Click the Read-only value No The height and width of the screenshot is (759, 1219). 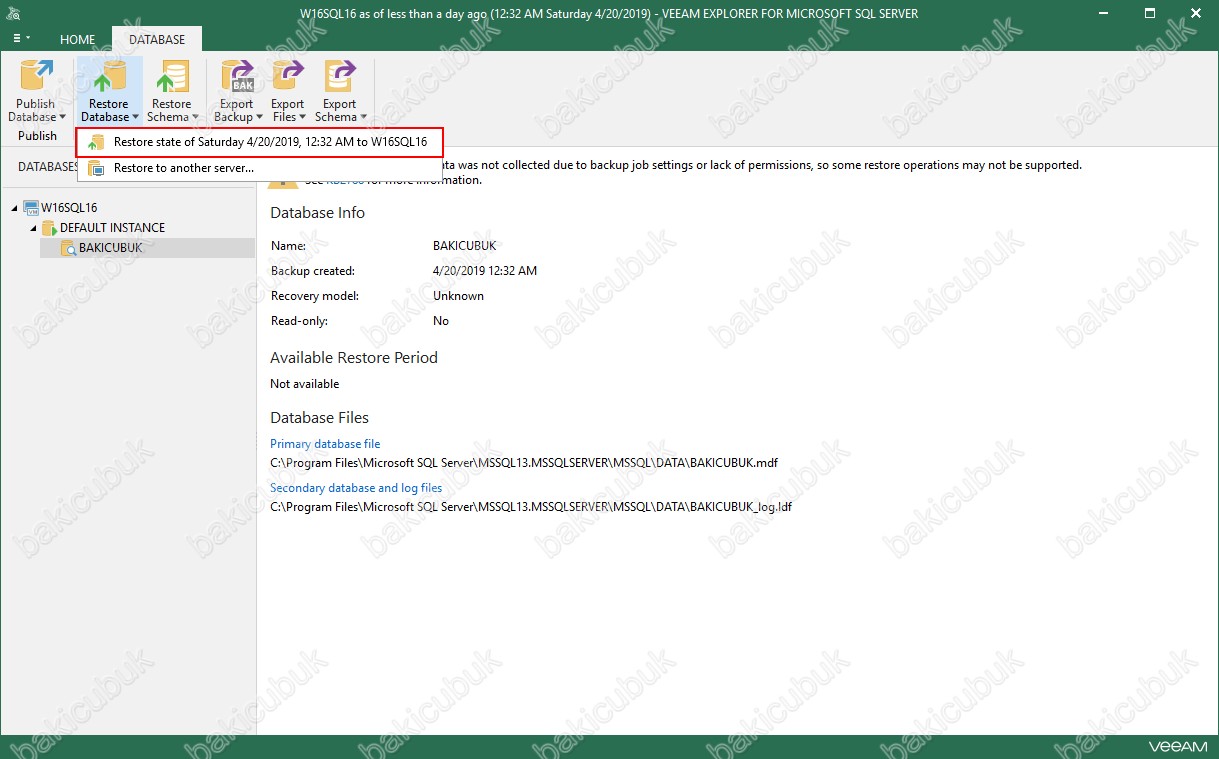[441, 321]
